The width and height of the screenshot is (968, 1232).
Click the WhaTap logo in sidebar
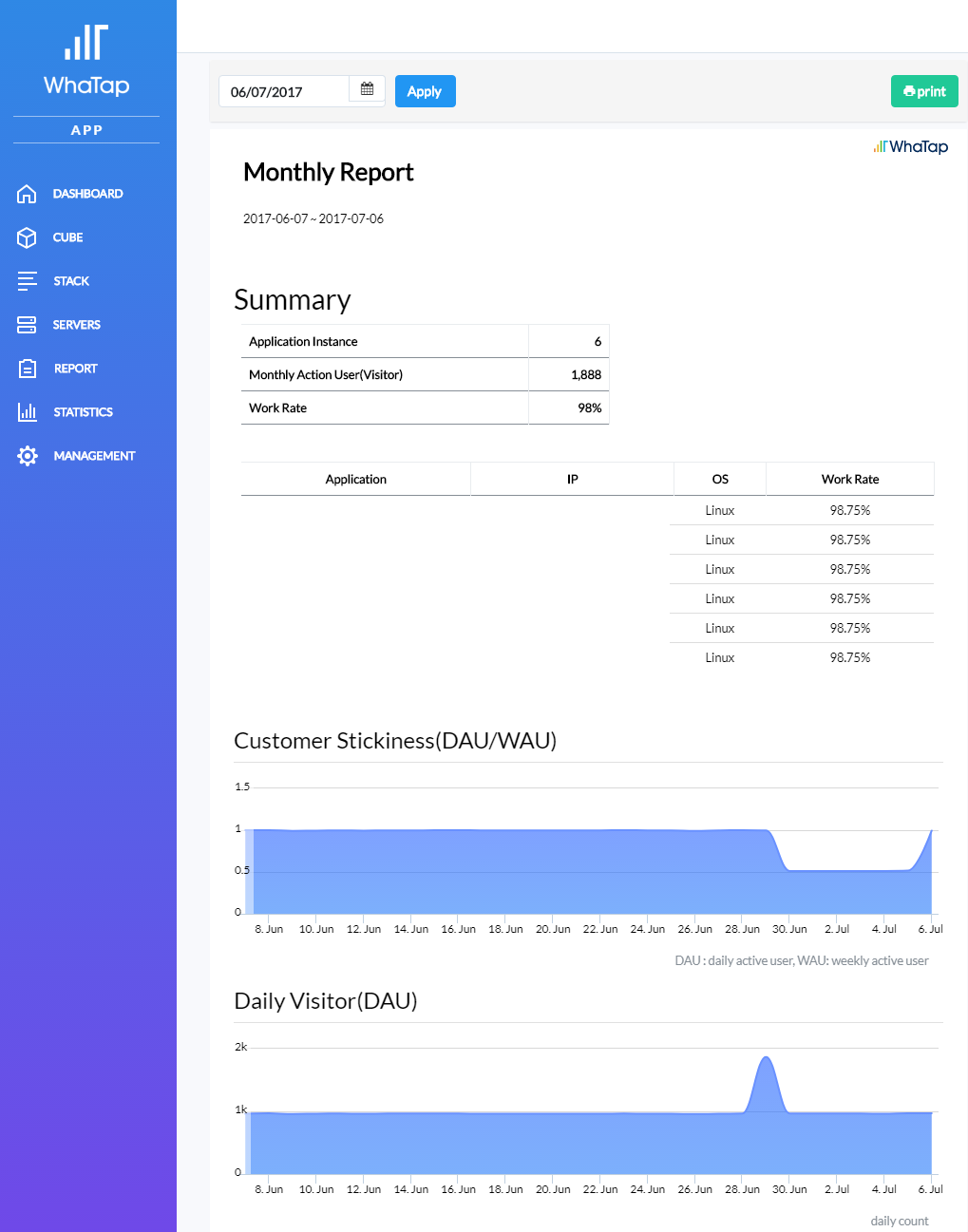point(86,61)
